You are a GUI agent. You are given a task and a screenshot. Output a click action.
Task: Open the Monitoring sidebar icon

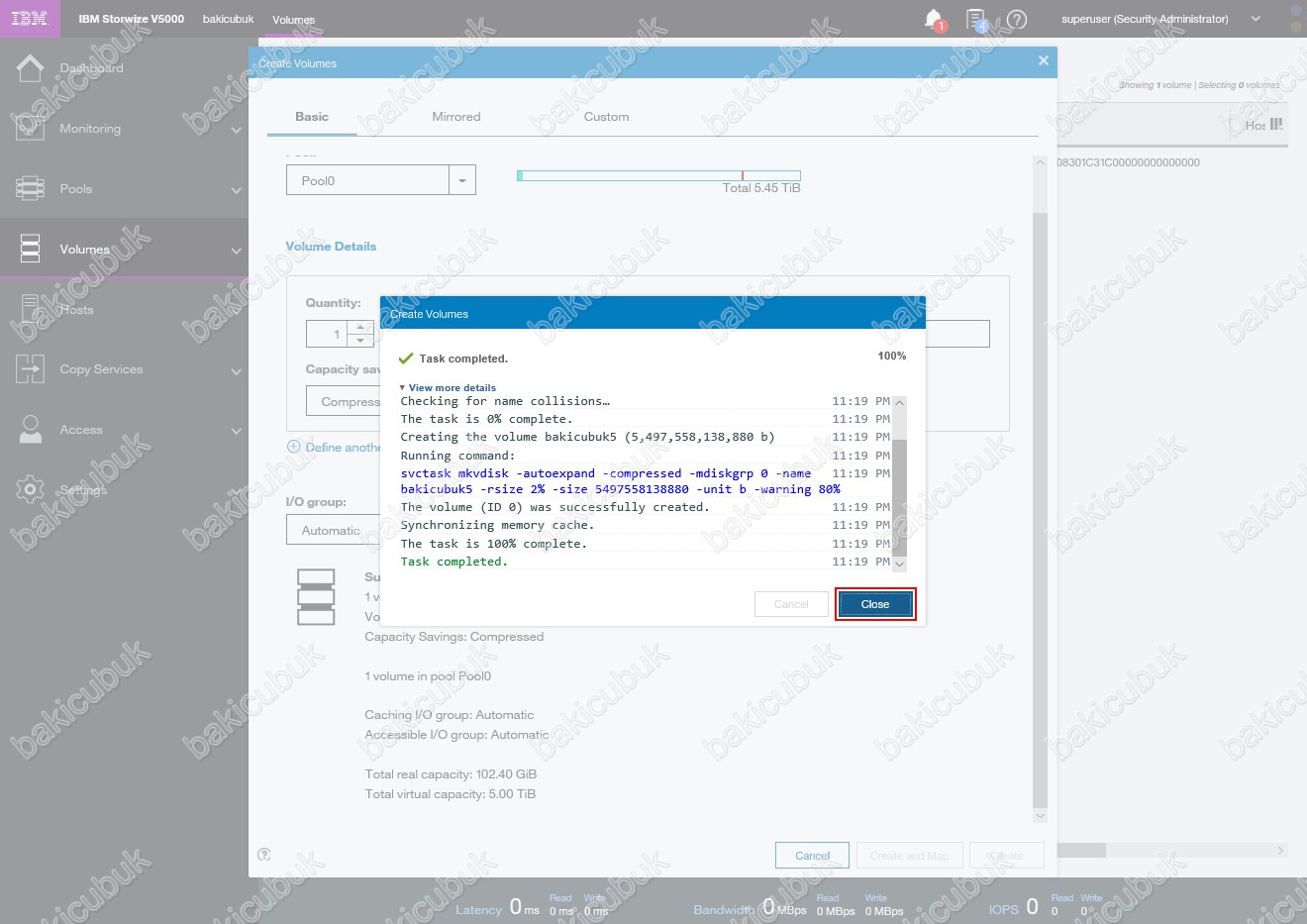click(30, 129)
